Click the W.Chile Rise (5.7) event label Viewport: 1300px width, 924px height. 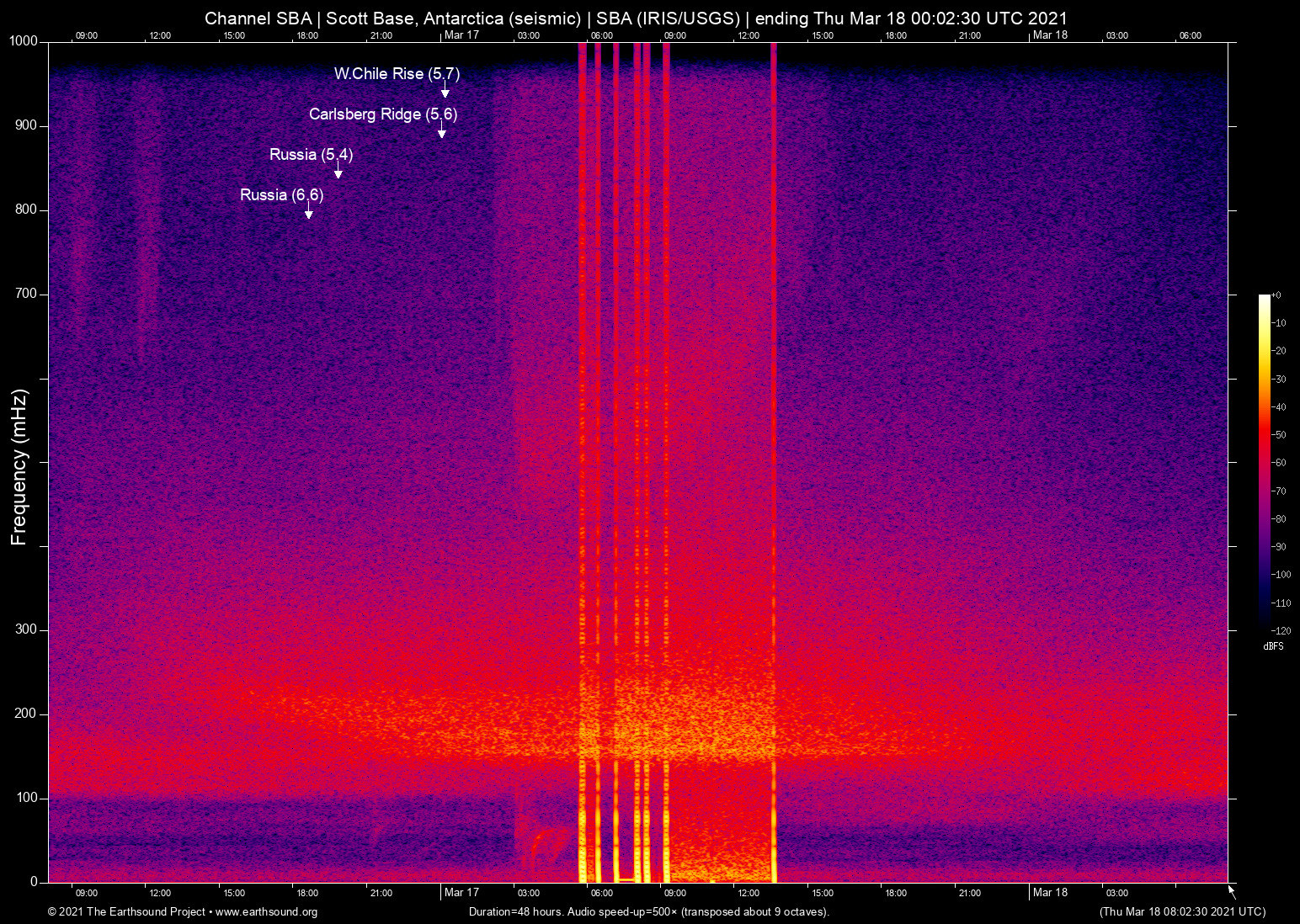coord(397,74)
